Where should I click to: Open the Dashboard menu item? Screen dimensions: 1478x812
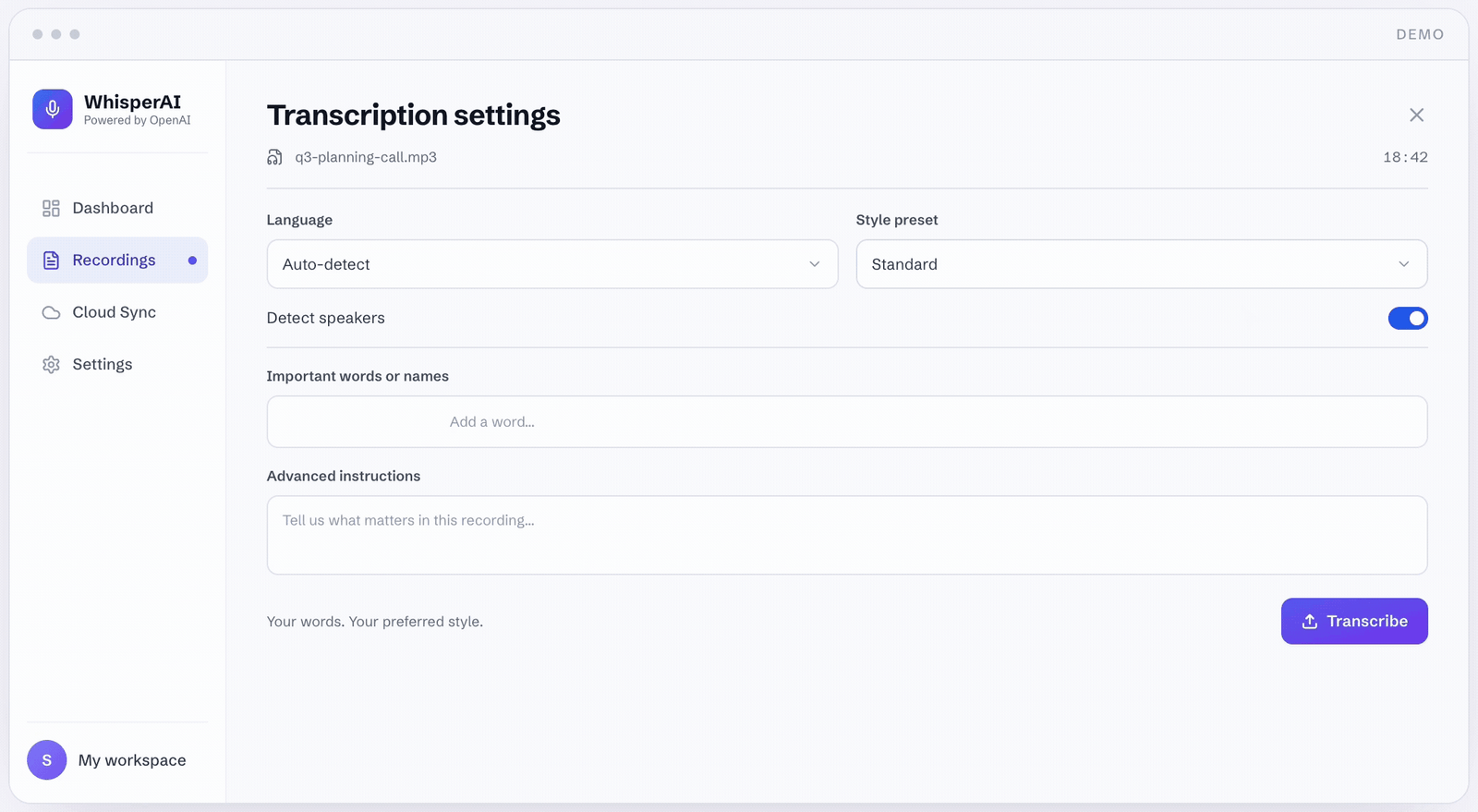coord(117,208)
